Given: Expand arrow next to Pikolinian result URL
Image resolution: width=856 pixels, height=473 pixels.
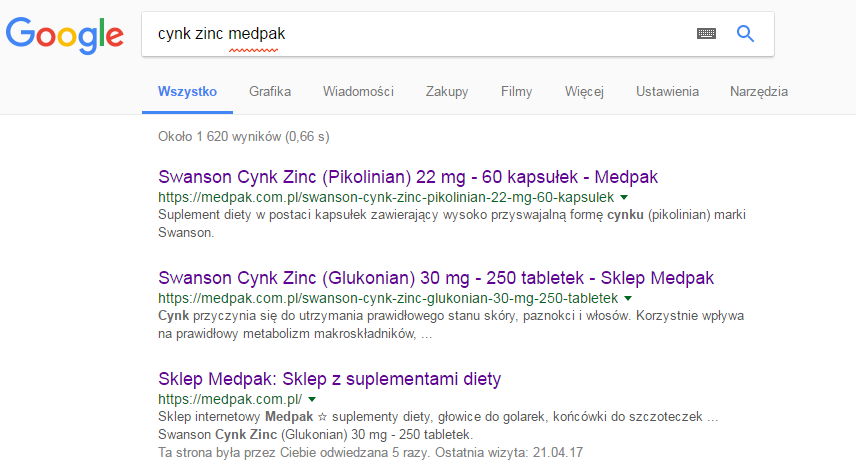Looking at the screenshot, I should click(x=624, y=198).
